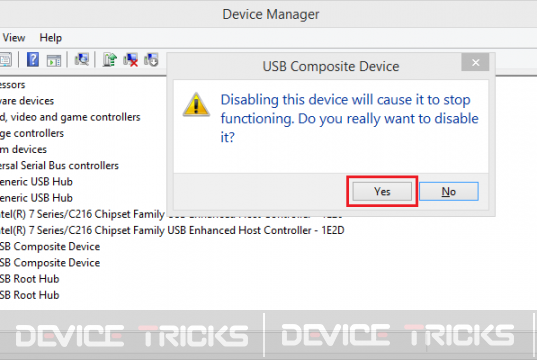The width and height of the screenshot is (537, 360).
Task: Select the last USB Root Hub entry
Action: [x=29, y=295]
